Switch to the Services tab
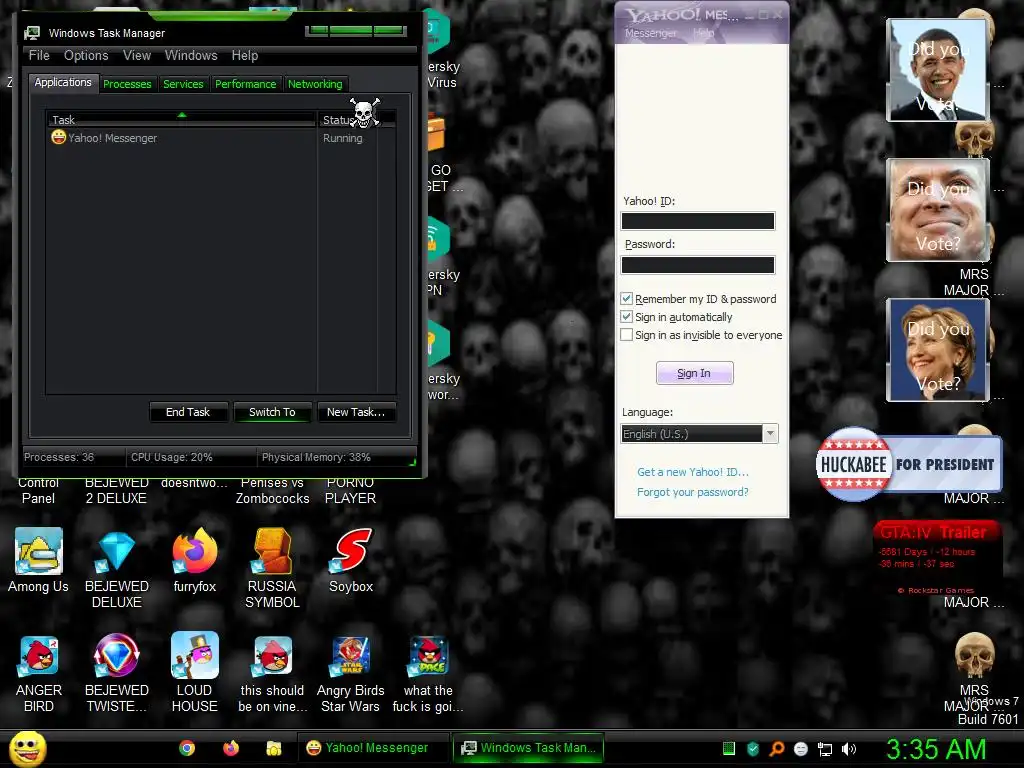Viewport: 1024px width, 768px height. pyautogui.click(x=184, y=84)
